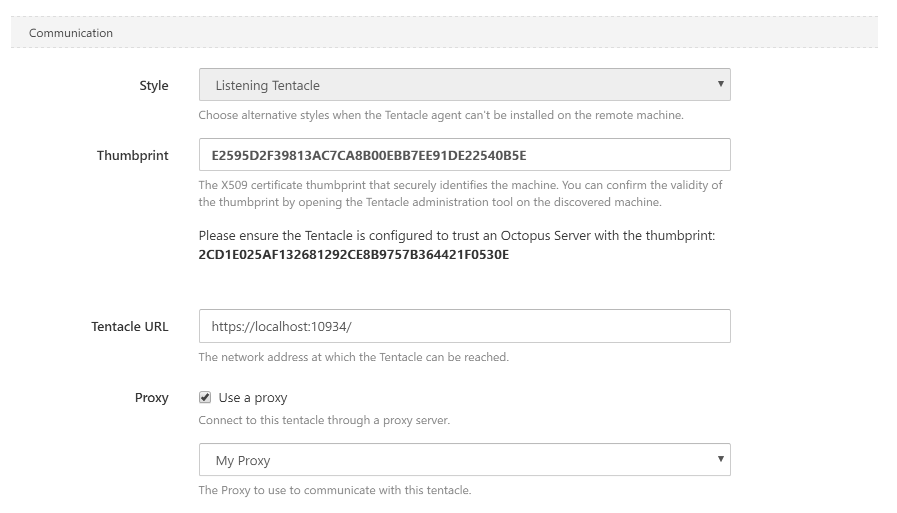
Task: Click the 'network address' help text
Action: click(x=353, y=357)
